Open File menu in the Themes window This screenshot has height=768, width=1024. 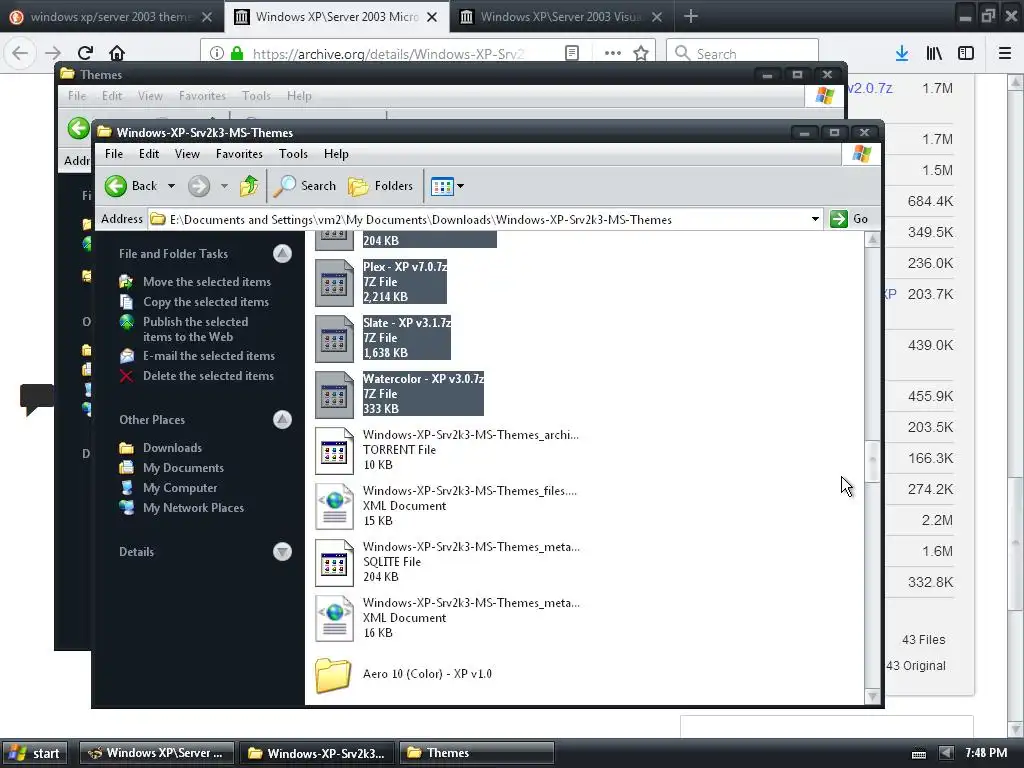[76, 96]
